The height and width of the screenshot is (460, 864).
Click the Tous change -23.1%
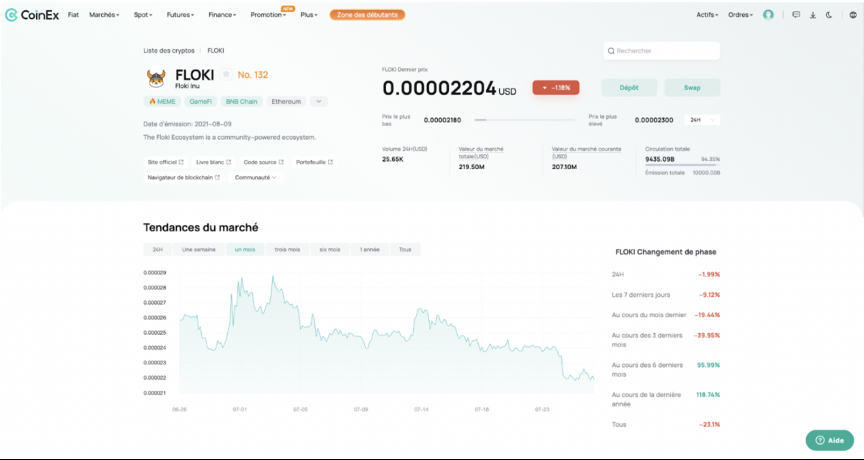[711, 425]
